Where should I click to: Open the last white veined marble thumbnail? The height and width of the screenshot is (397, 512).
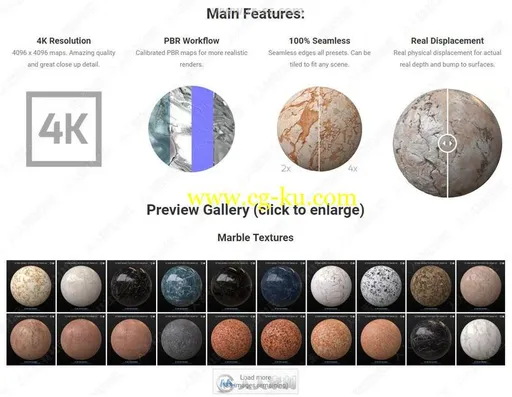481,339
